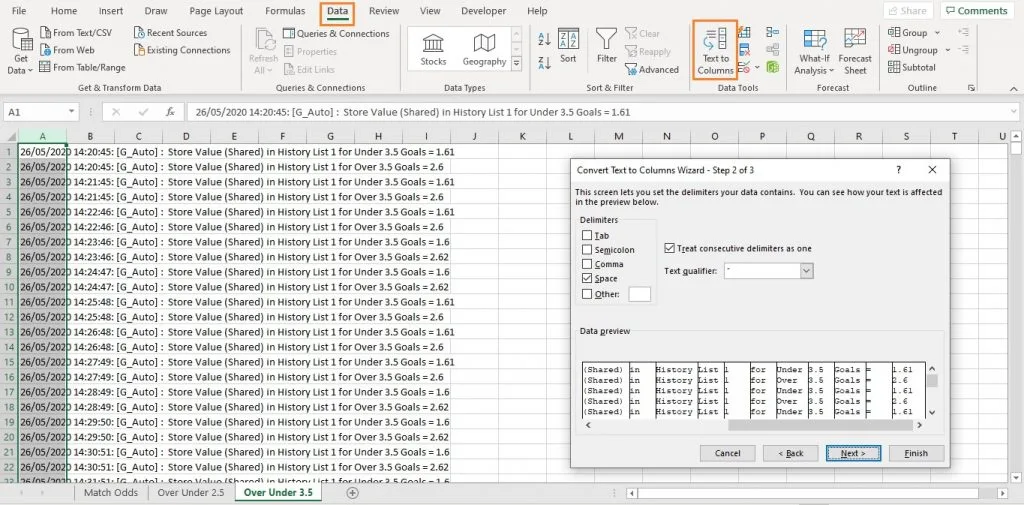
Task: Select column D header
Action: pos(186,136)
